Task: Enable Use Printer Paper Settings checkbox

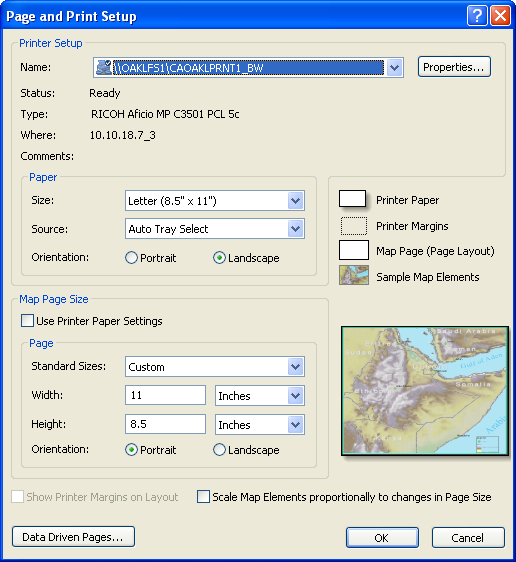Action: coord(27,320)
